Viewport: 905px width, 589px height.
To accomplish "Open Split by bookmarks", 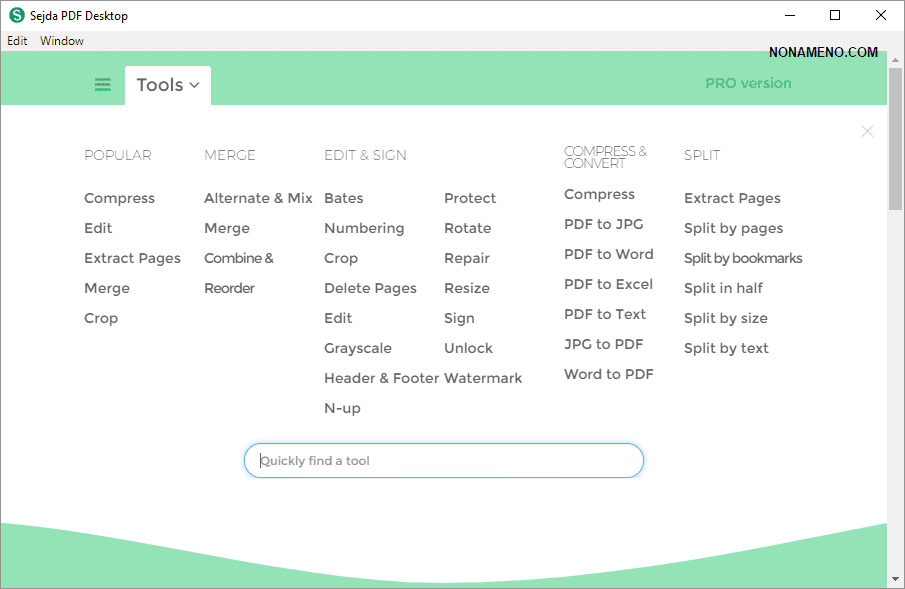I will [743, 258].
